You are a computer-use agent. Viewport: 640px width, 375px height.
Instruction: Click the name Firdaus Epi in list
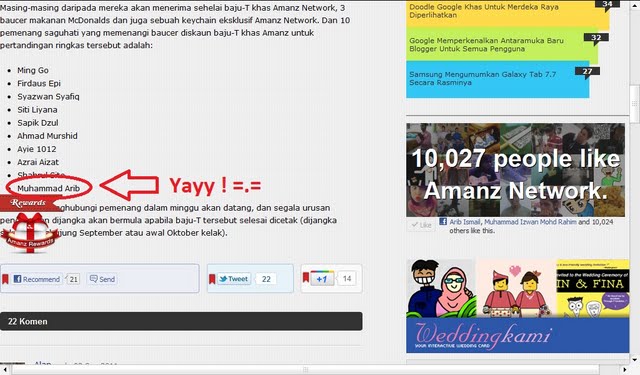tap(39, 83)
